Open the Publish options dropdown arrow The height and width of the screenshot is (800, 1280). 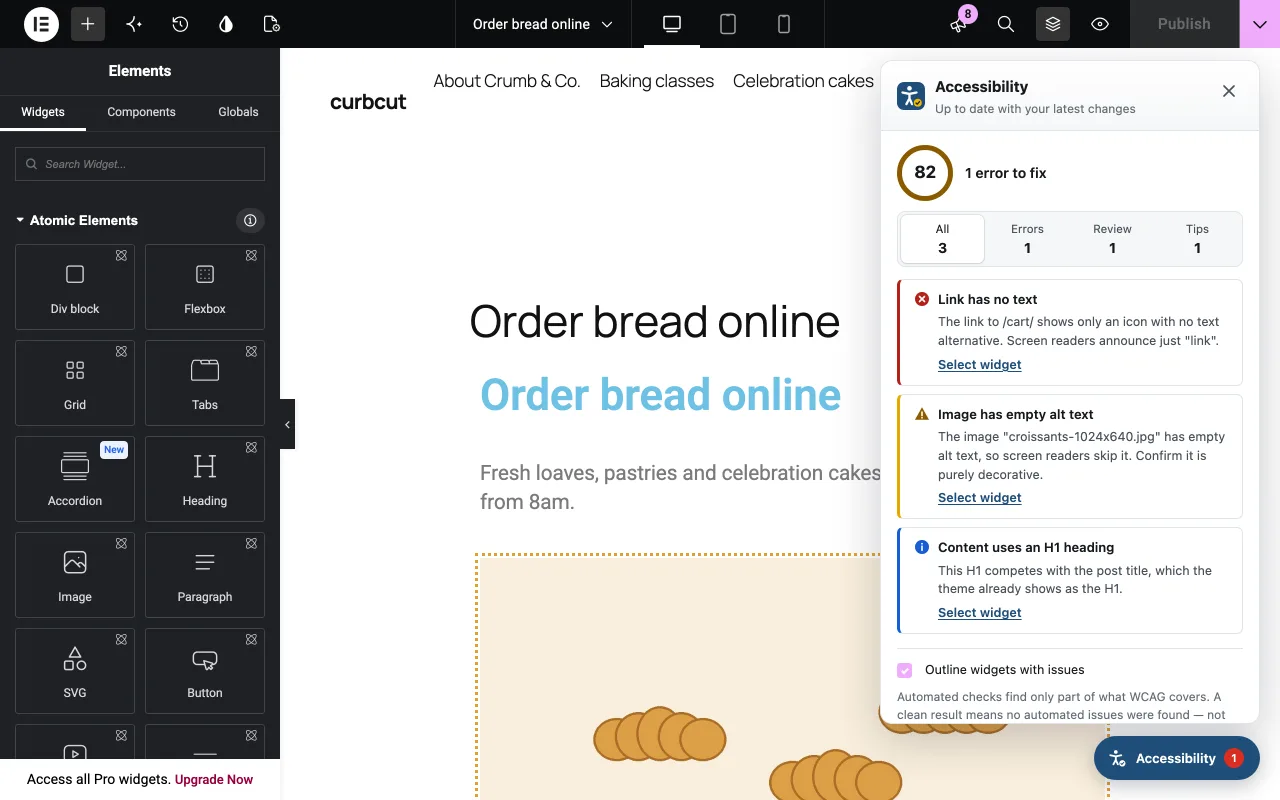tap(1260, 24)
